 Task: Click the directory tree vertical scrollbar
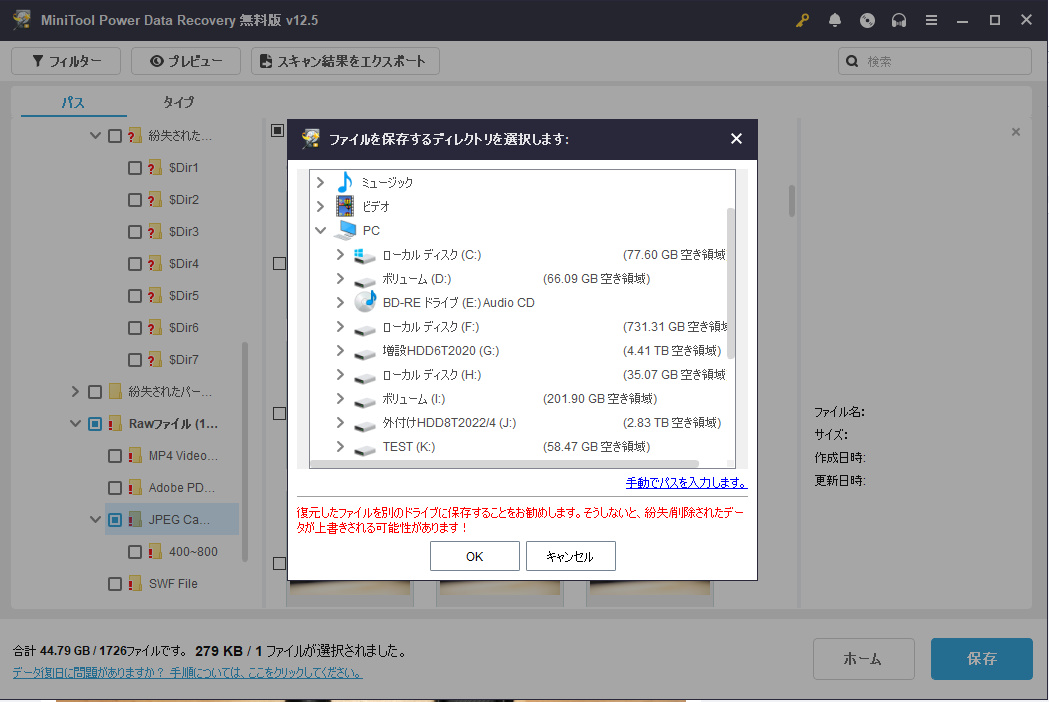(x=731, y=283)
